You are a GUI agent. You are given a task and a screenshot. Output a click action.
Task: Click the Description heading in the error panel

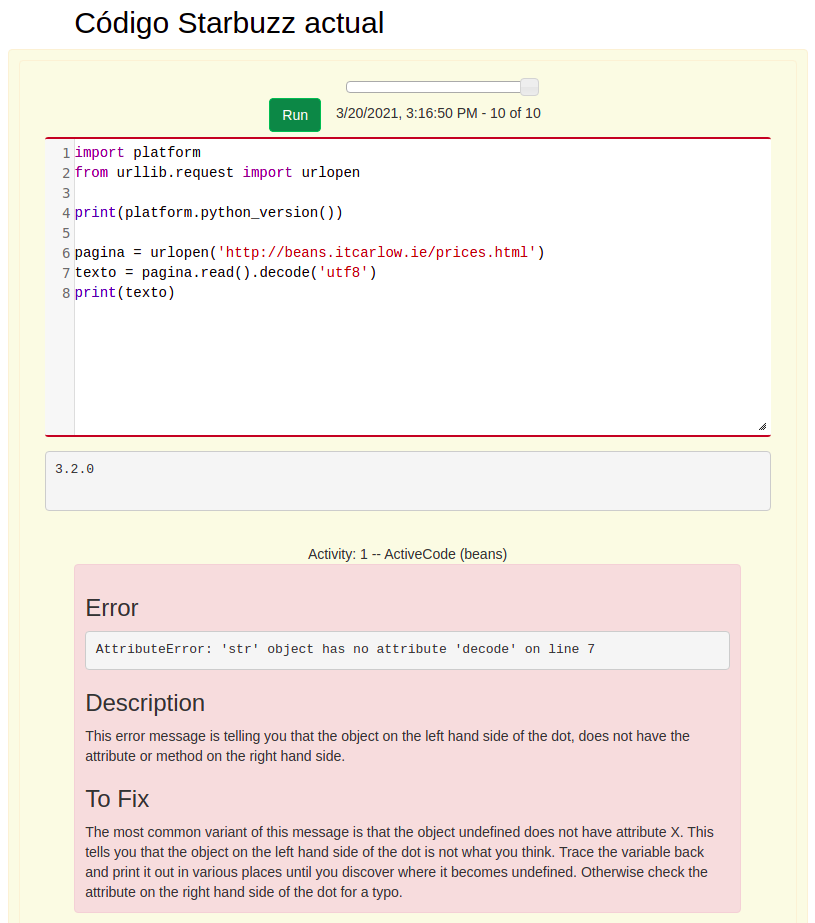145,703
